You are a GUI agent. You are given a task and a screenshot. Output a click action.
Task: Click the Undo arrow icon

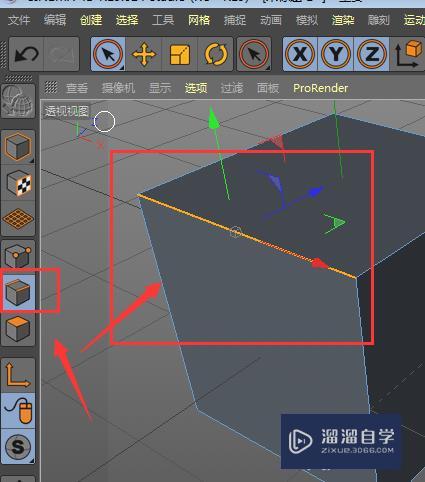[27, 54]
